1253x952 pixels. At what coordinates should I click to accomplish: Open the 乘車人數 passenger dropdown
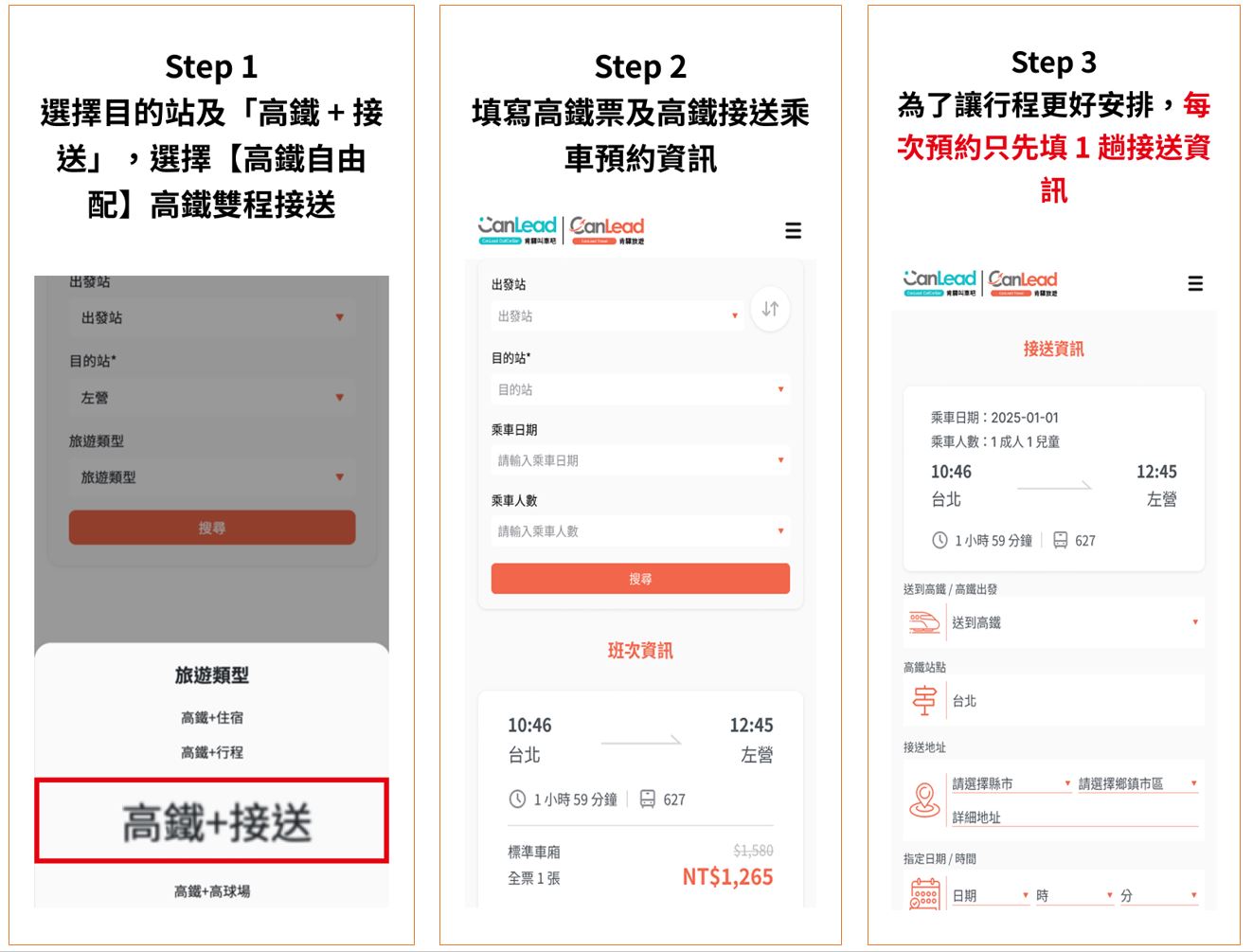(639, 531)
